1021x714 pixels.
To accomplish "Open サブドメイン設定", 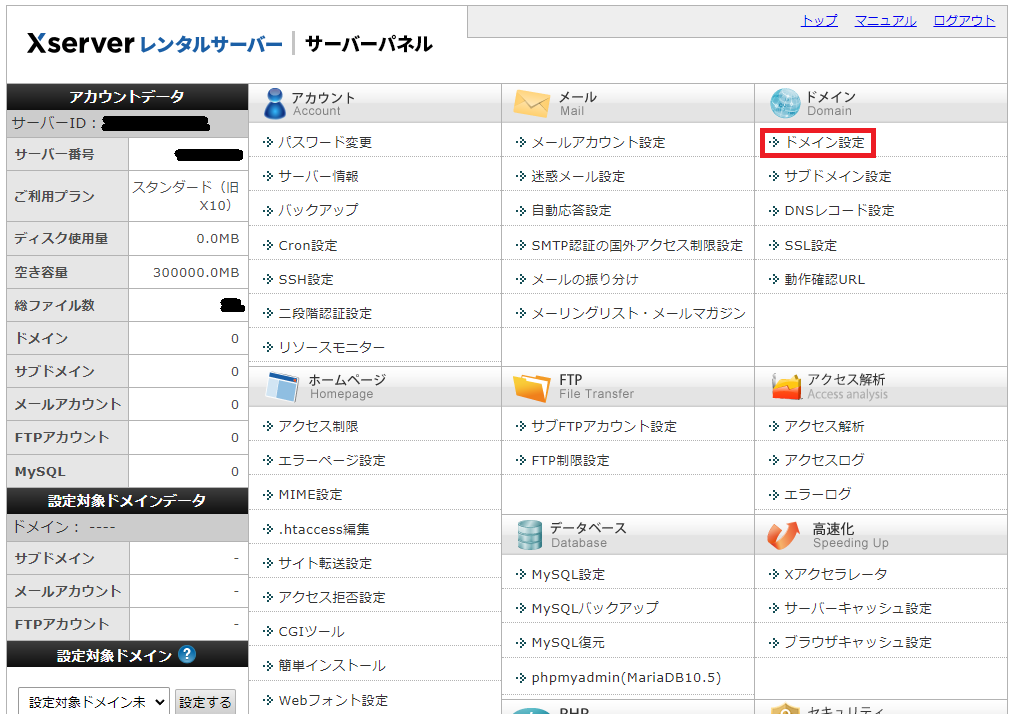I will (837, 176).
